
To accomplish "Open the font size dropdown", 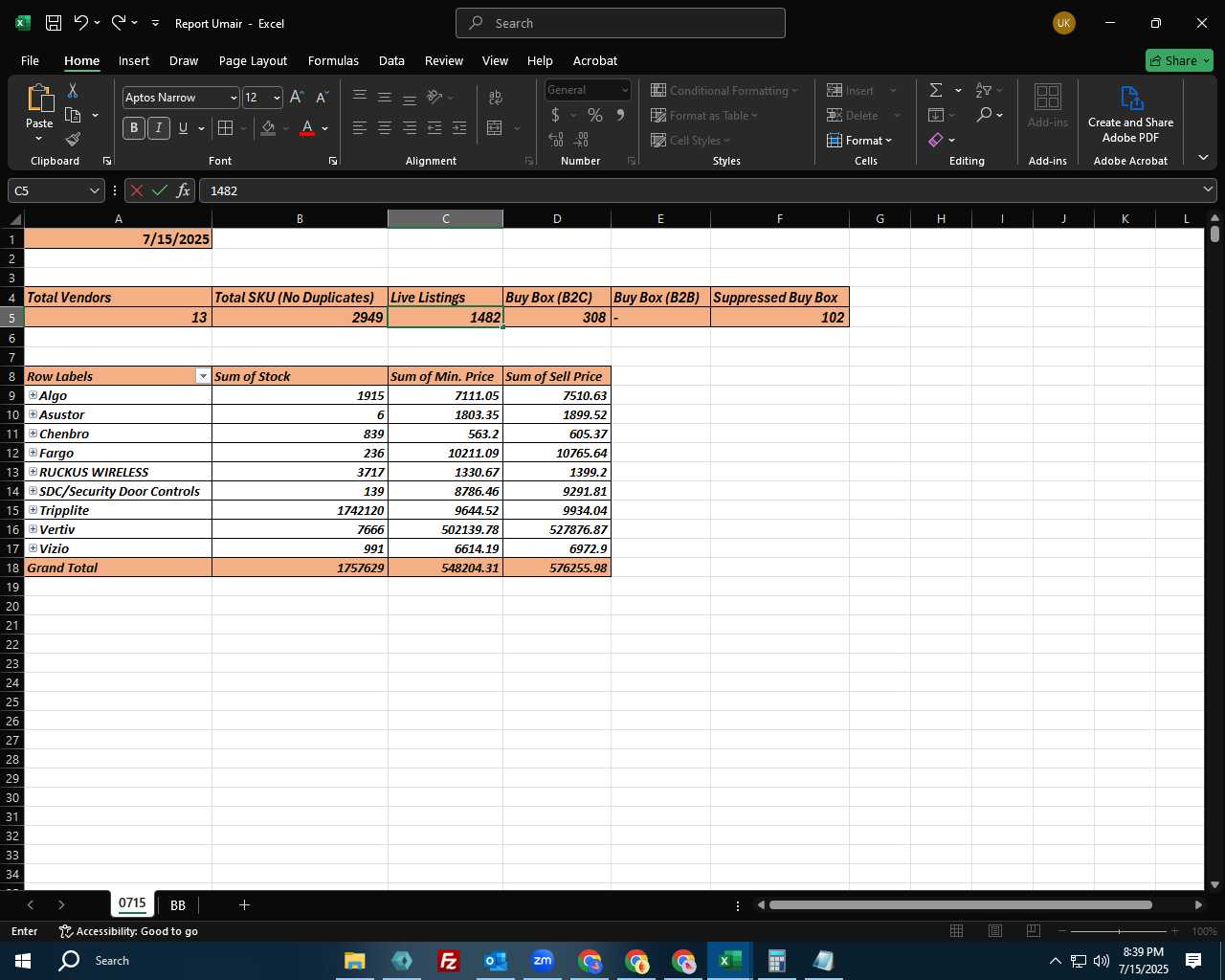I will 277,98.
